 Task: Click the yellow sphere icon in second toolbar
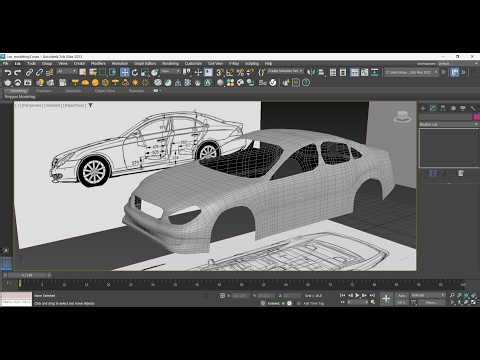(x=95, y=83)
